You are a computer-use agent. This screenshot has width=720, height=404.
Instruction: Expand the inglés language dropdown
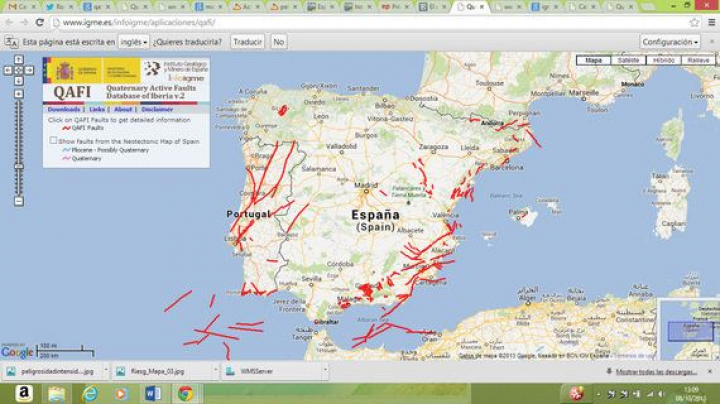(133, 42)
